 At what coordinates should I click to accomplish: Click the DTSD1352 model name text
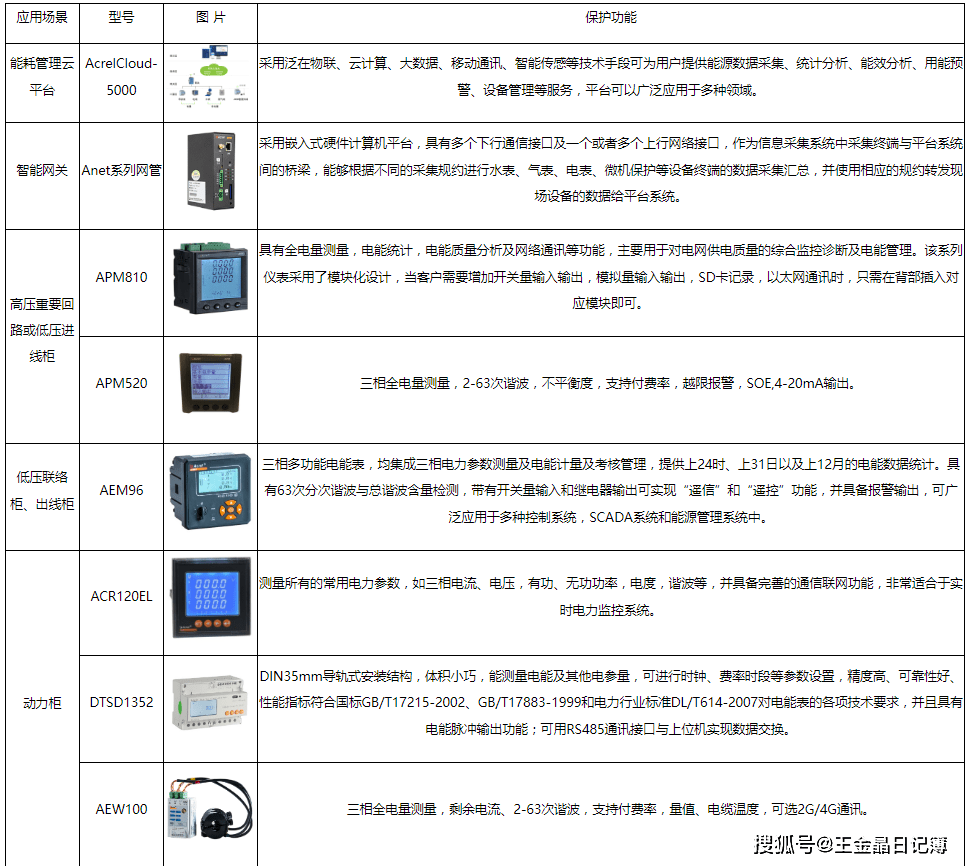coord(121,703)
